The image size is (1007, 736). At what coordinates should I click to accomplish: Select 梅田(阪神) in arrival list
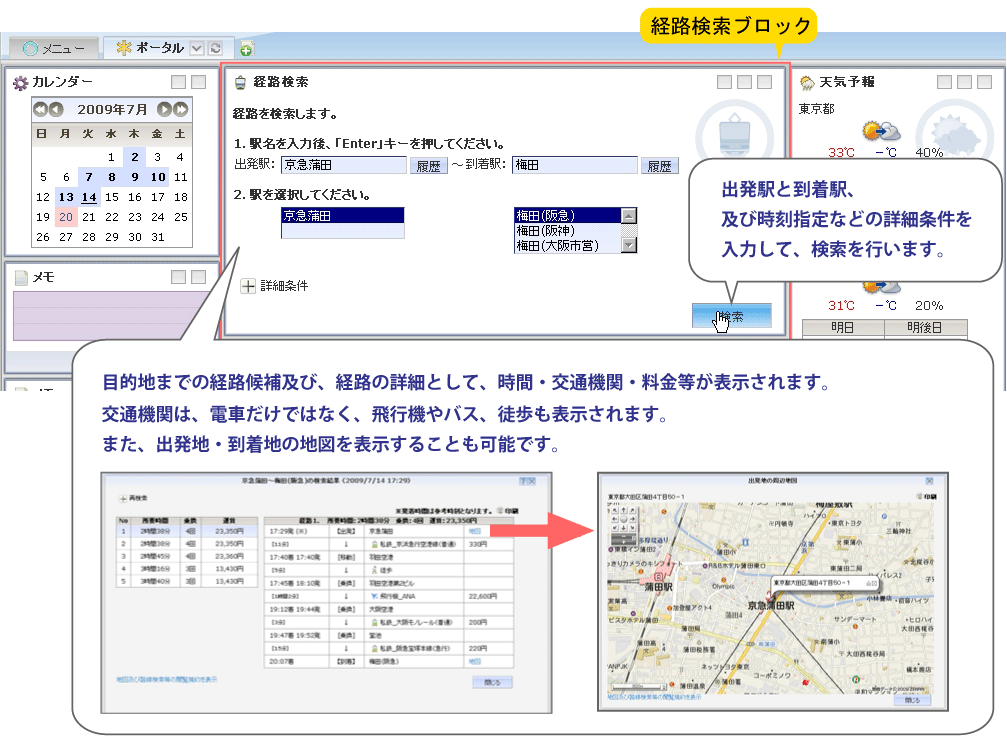pos(568,231)
